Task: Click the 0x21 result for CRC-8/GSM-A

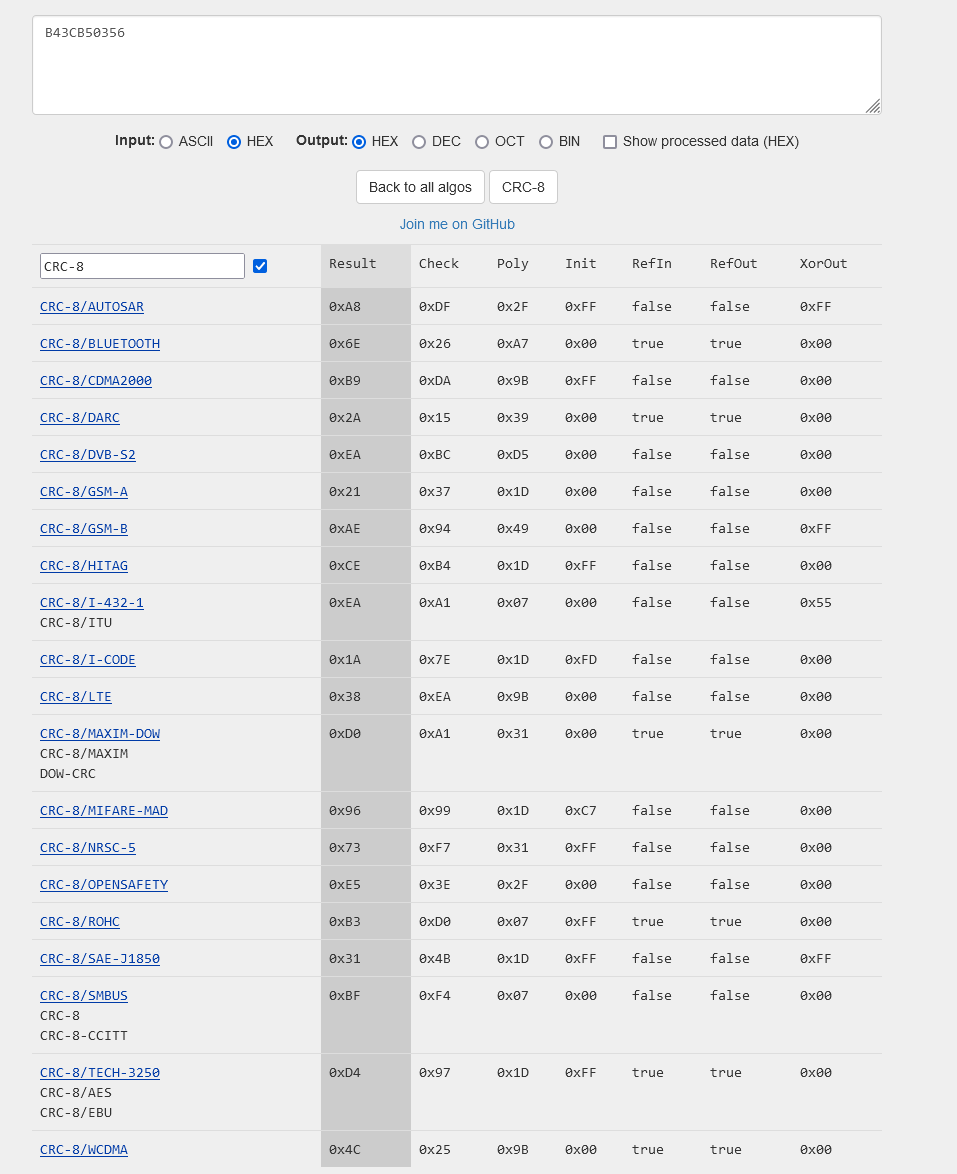Action: click(x=345, y=492)
